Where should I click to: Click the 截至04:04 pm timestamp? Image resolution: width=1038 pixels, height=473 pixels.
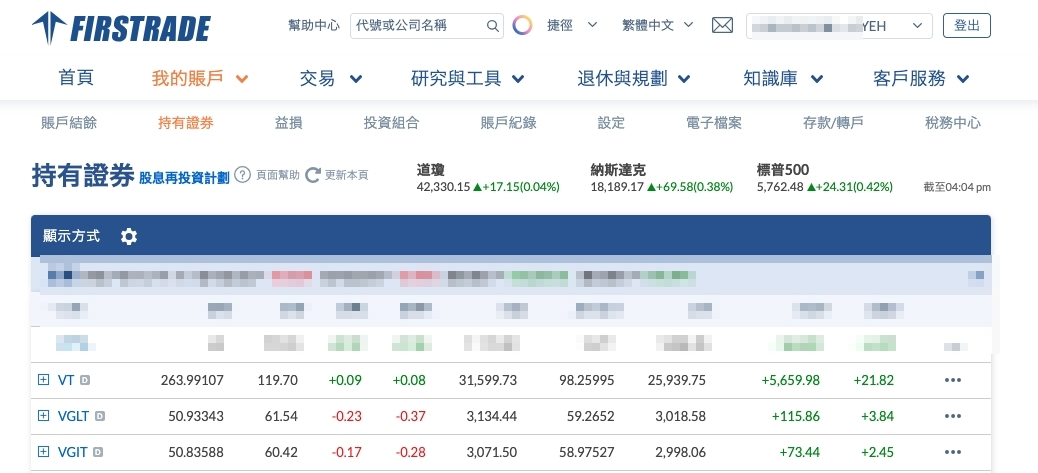click(x=957, y=187)
